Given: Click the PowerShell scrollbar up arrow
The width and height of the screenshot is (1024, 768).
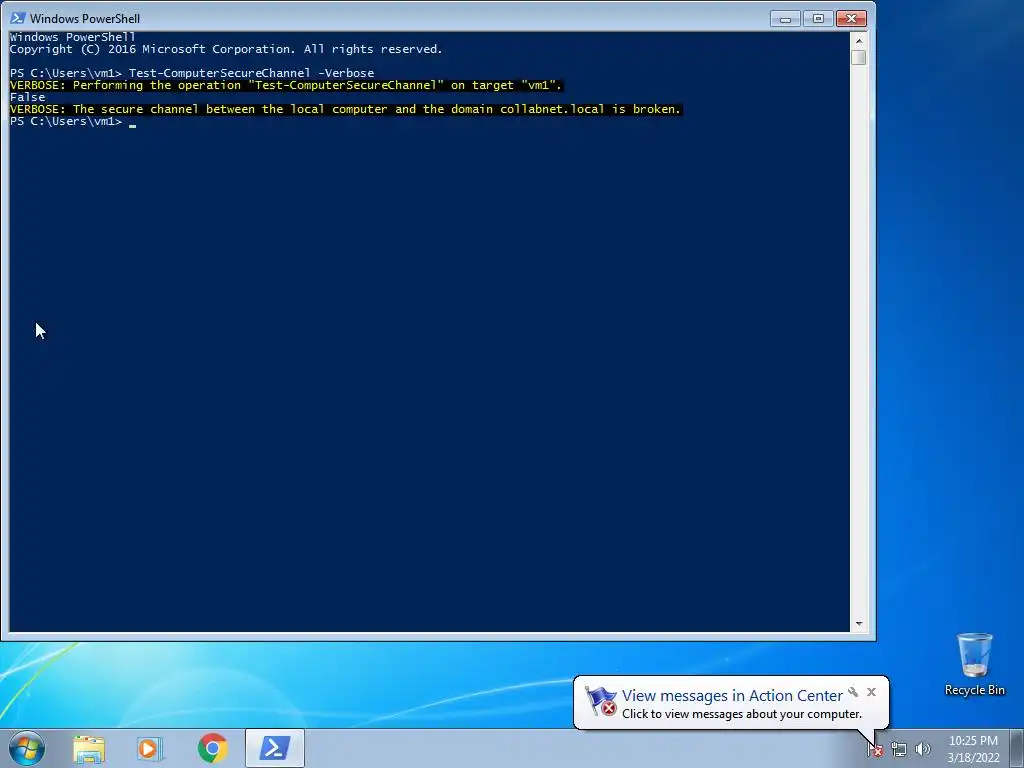Looking at the screenshot, I should pyautogui.click(x=859, y=40).
